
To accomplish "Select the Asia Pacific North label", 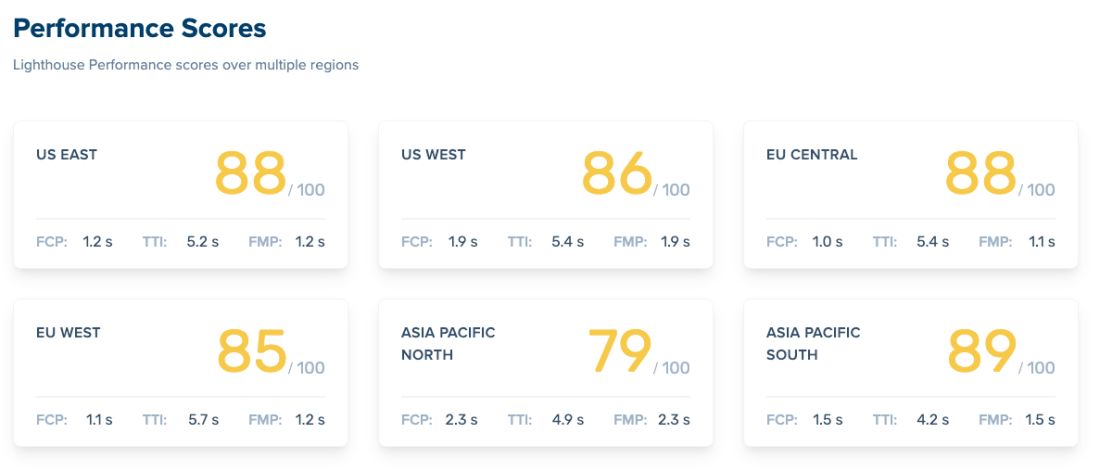I will (448, 343).
